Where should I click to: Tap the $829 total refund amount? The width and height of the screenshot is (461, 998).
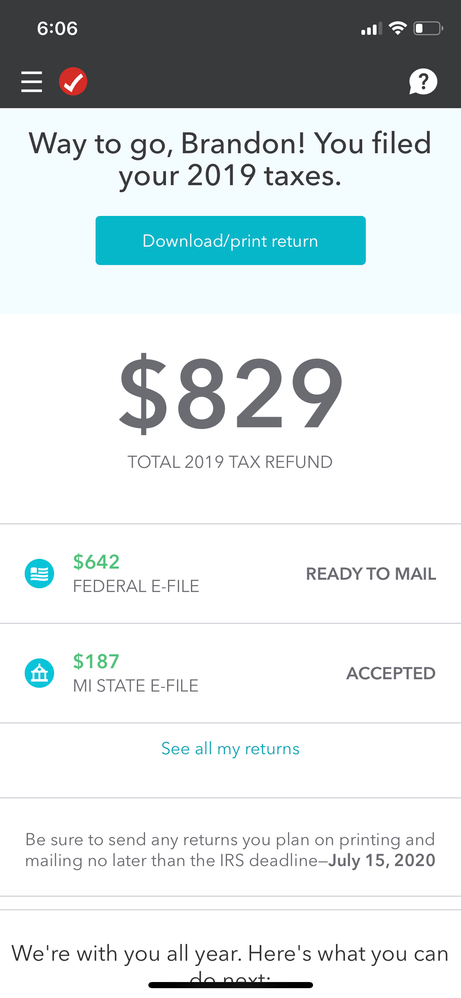tap(230, 395)
